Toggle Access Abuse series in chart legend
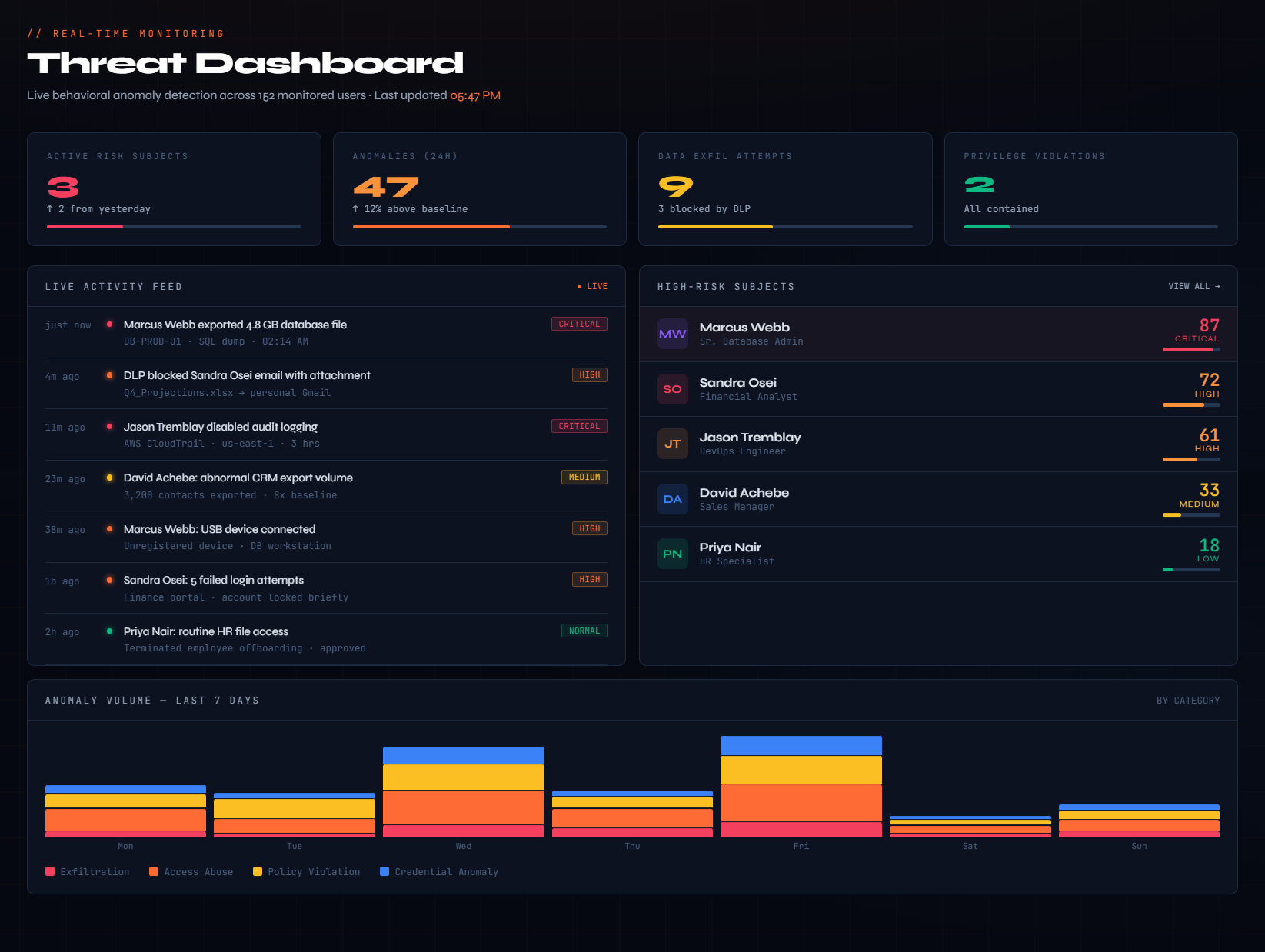This screenshot has width=1265, height=952. coord(191,871)
